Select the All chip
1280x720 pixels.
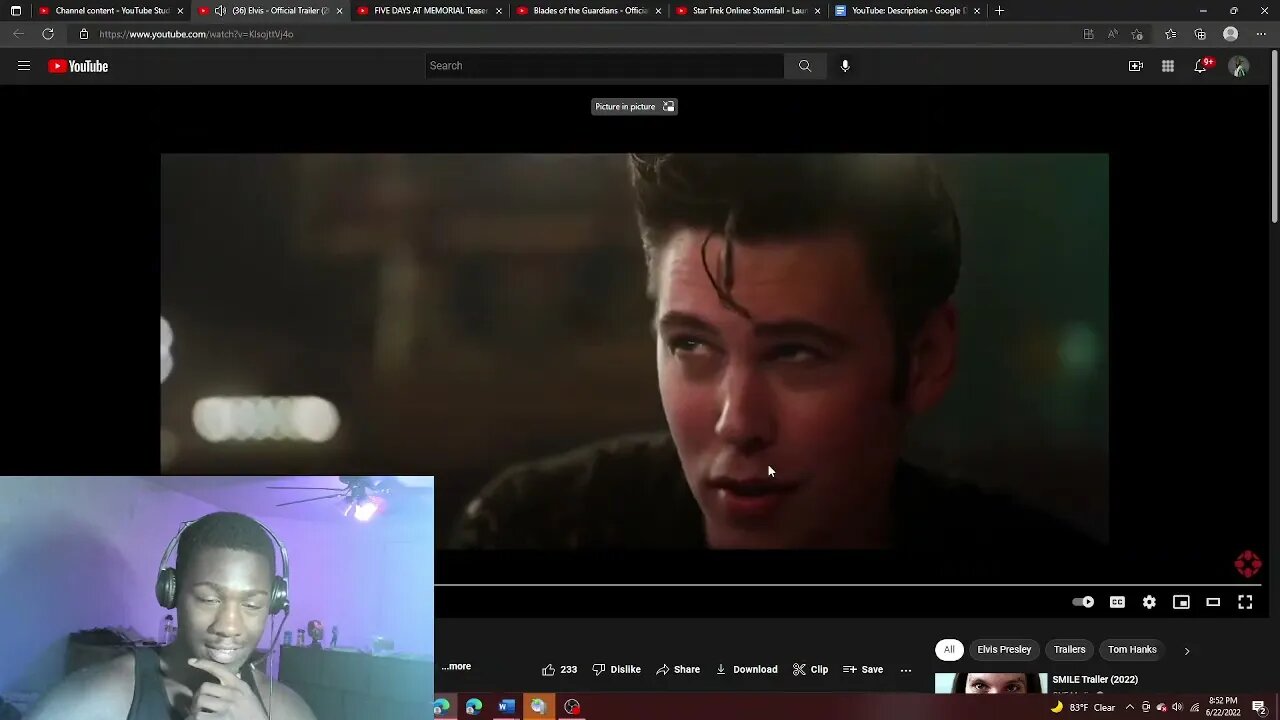949,650
